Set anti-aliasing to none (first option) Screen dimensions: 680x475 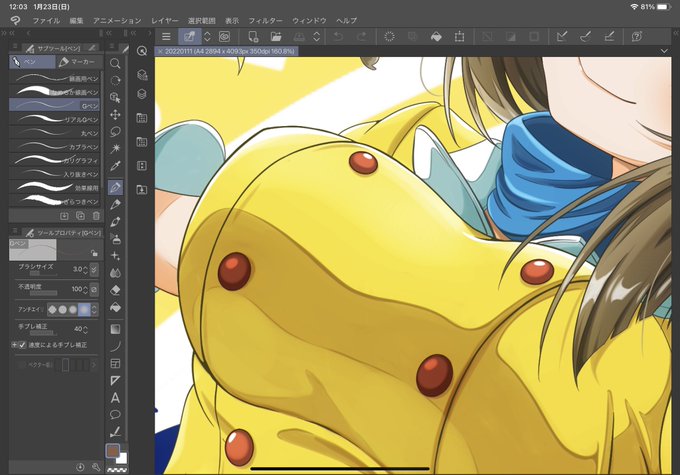point(52,309)
